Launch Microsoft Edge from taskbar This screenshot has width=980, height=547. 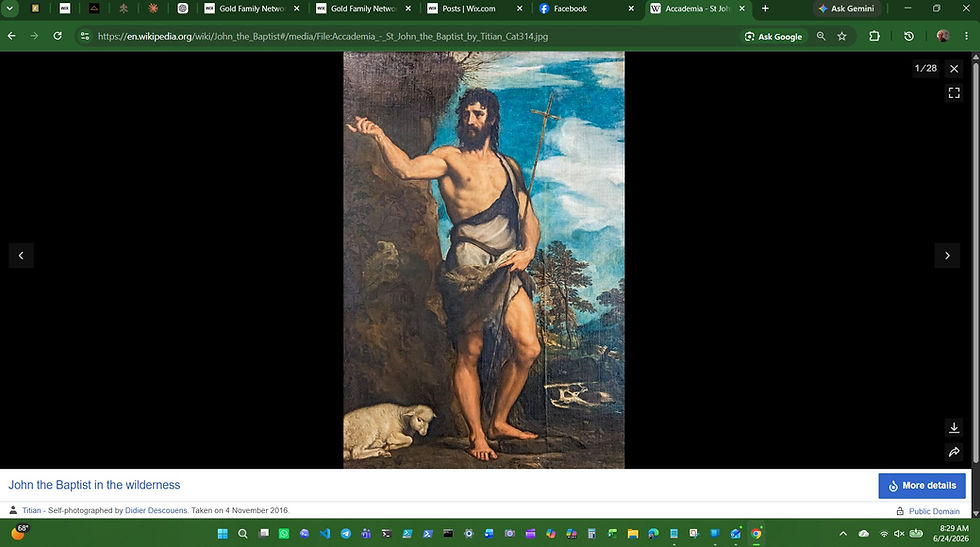click(654, 534)
